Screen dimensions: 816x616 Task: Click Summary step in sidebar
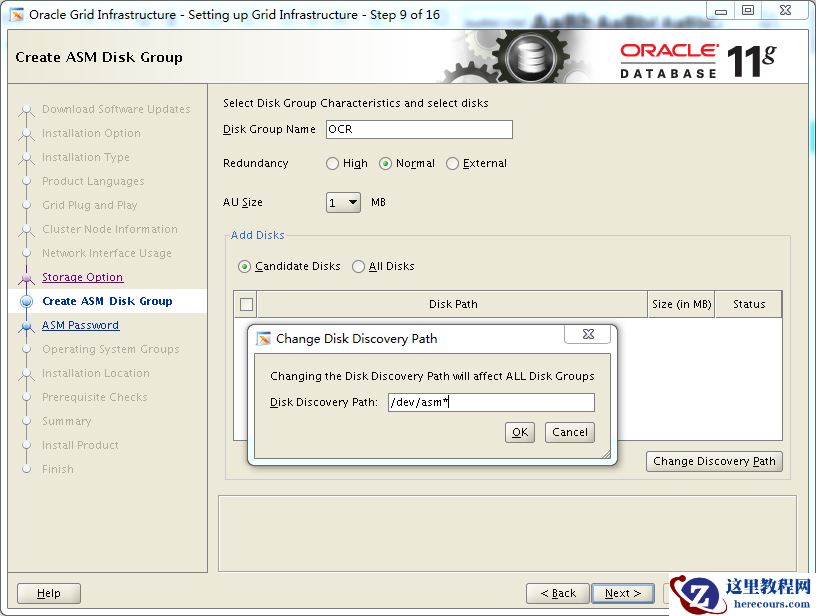click(67, 421)
